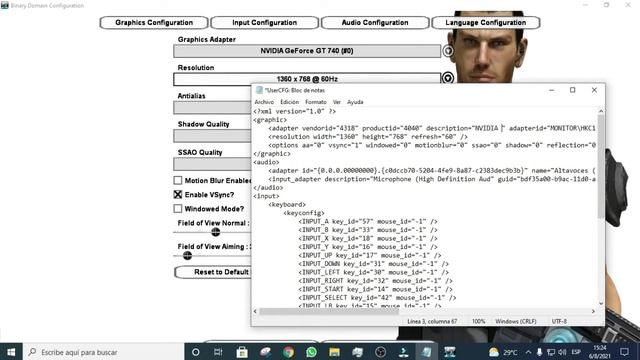
Task: Open the Ayuda menu in Notepad
Action: coord(355,102)
